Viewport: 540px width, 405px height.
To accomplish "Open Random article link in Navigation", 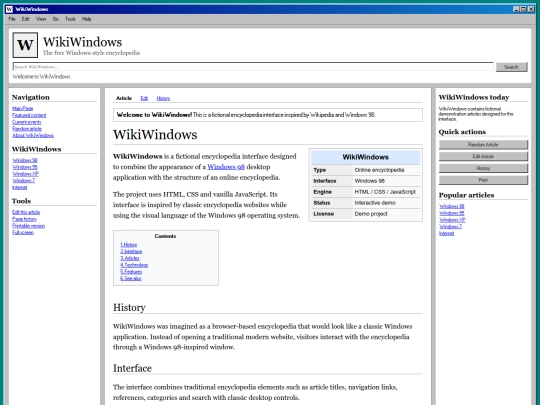I will 27,129.
